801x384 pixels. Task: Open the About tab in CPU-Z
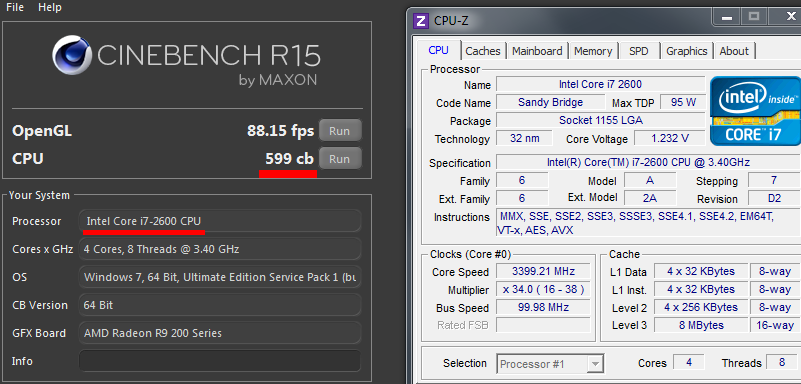click(x=734, y=51)
